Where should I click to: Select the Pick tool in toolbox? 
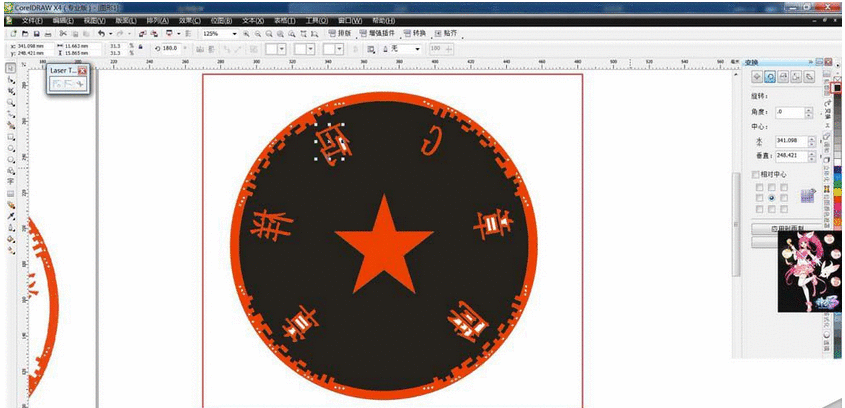pos(10,68)
